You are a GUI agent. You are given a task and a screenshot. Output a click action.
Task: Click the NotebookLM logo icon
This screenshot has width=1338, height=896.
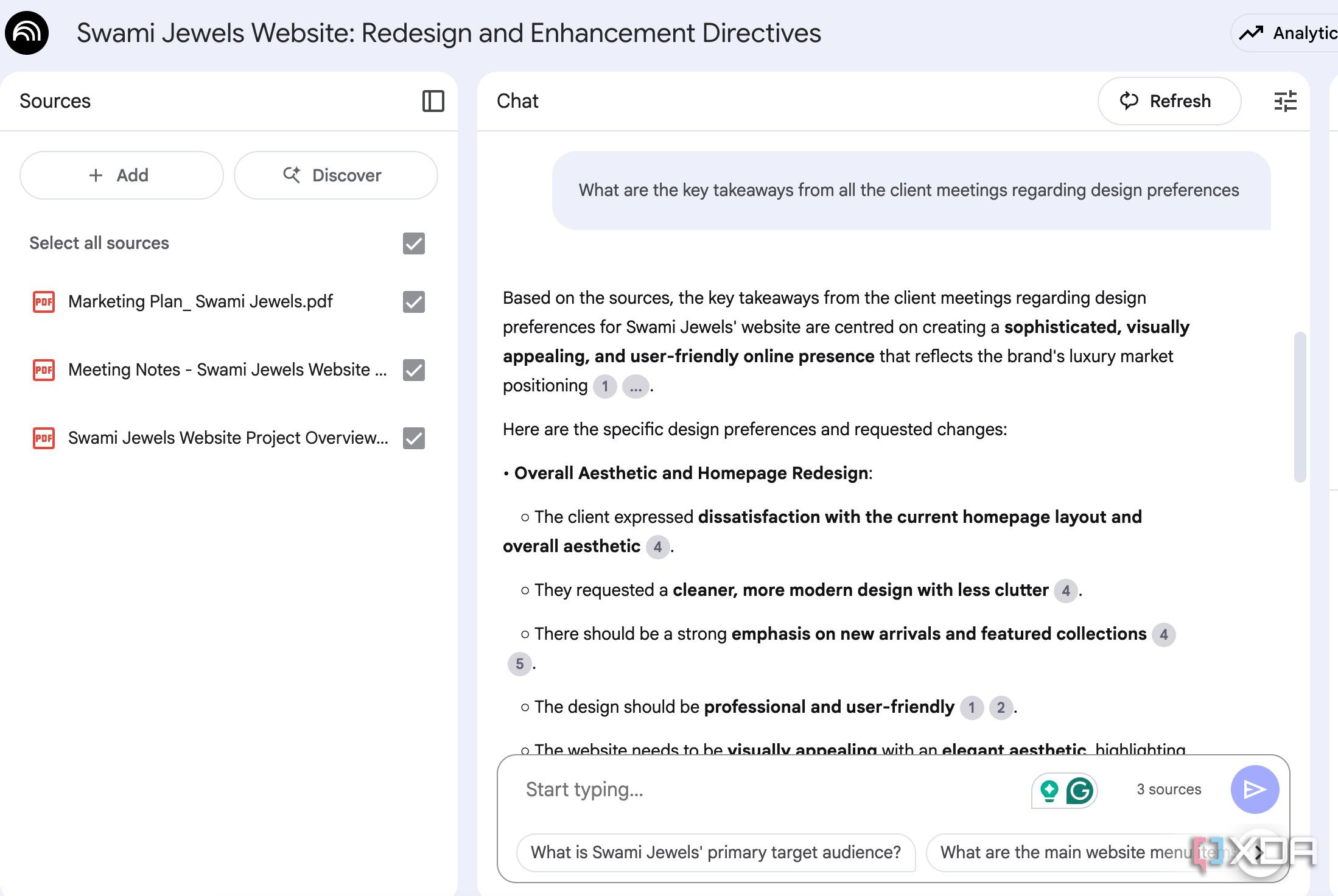click(x=27, y=33)
